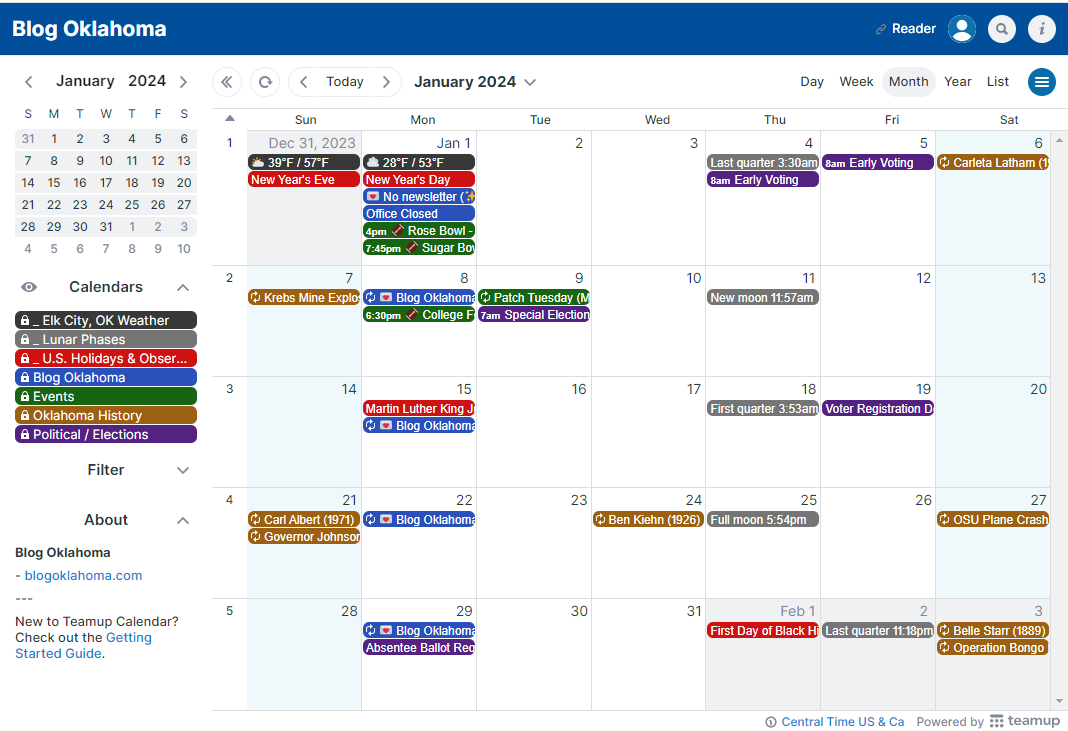Switch to List view

(x=997, y=82)
